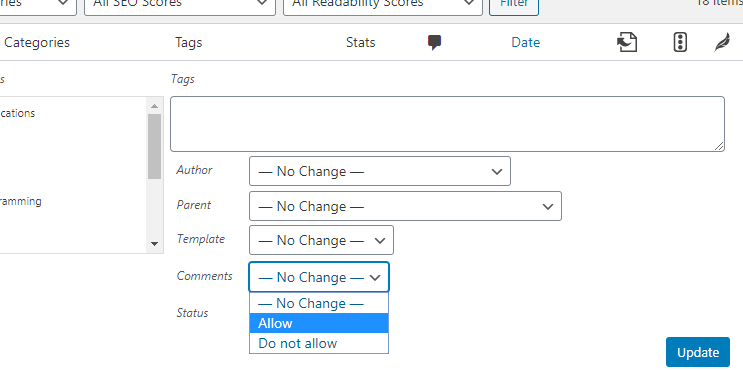The height and width of the screenshot is (370, 743).
Task: Open the Parent No Change dropdown
Action: 405,206
